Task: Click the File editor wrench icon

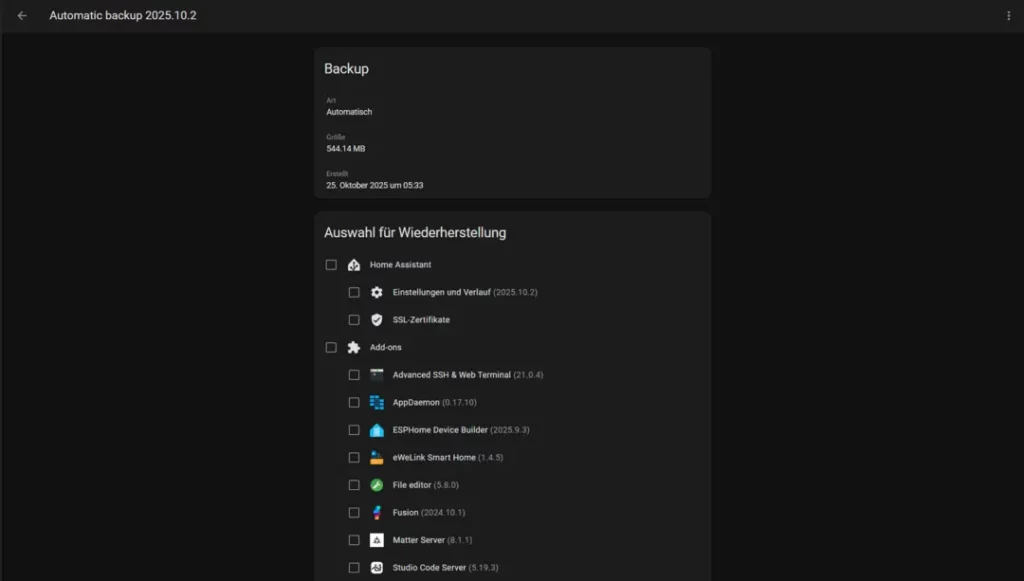Action: pos(376,485)
